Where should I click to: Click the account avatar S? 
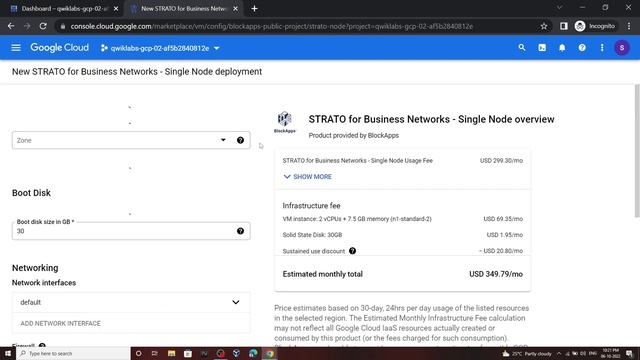[x=622, y=48]
